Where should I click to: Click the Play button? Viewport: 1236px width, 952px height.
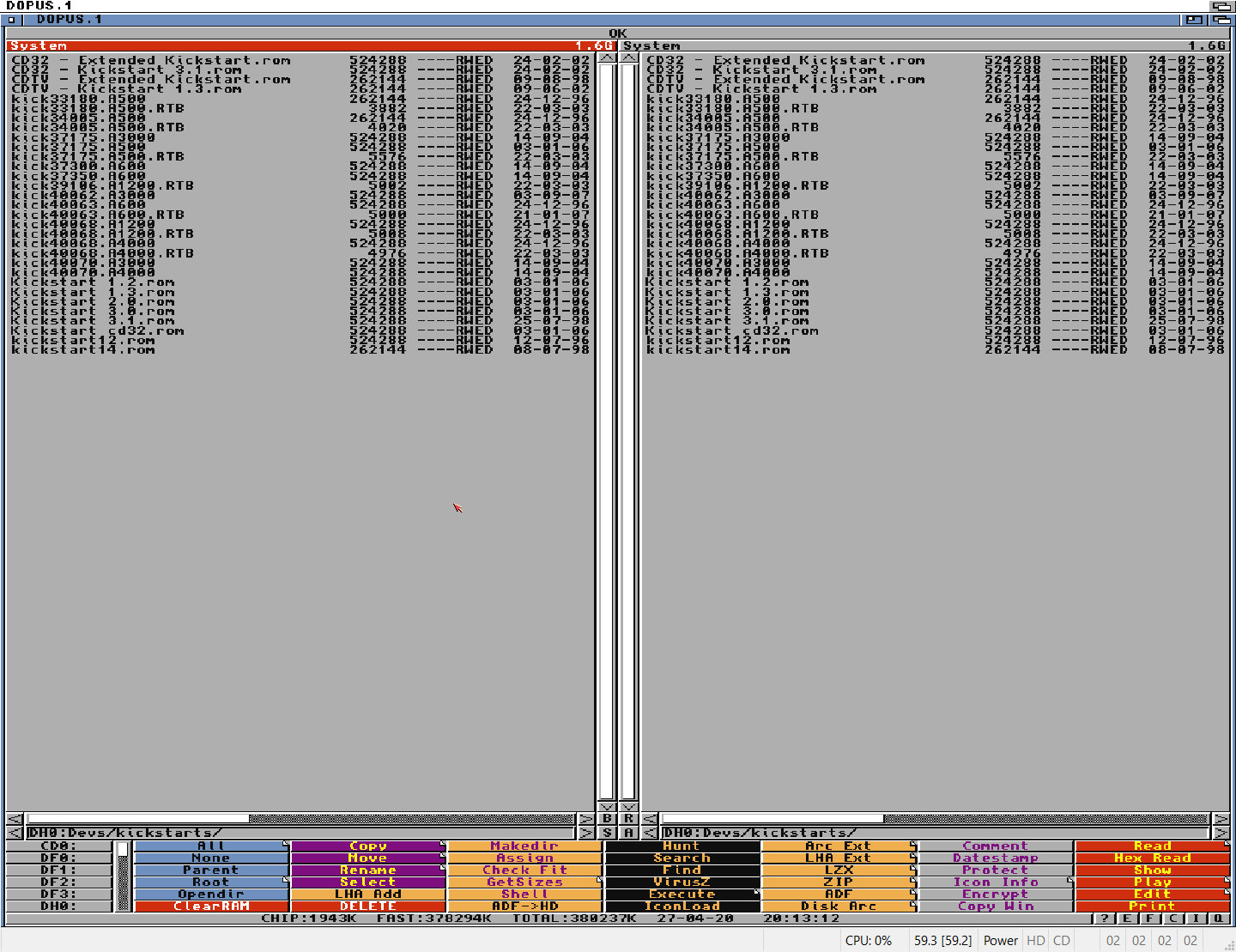point(1153,882)
